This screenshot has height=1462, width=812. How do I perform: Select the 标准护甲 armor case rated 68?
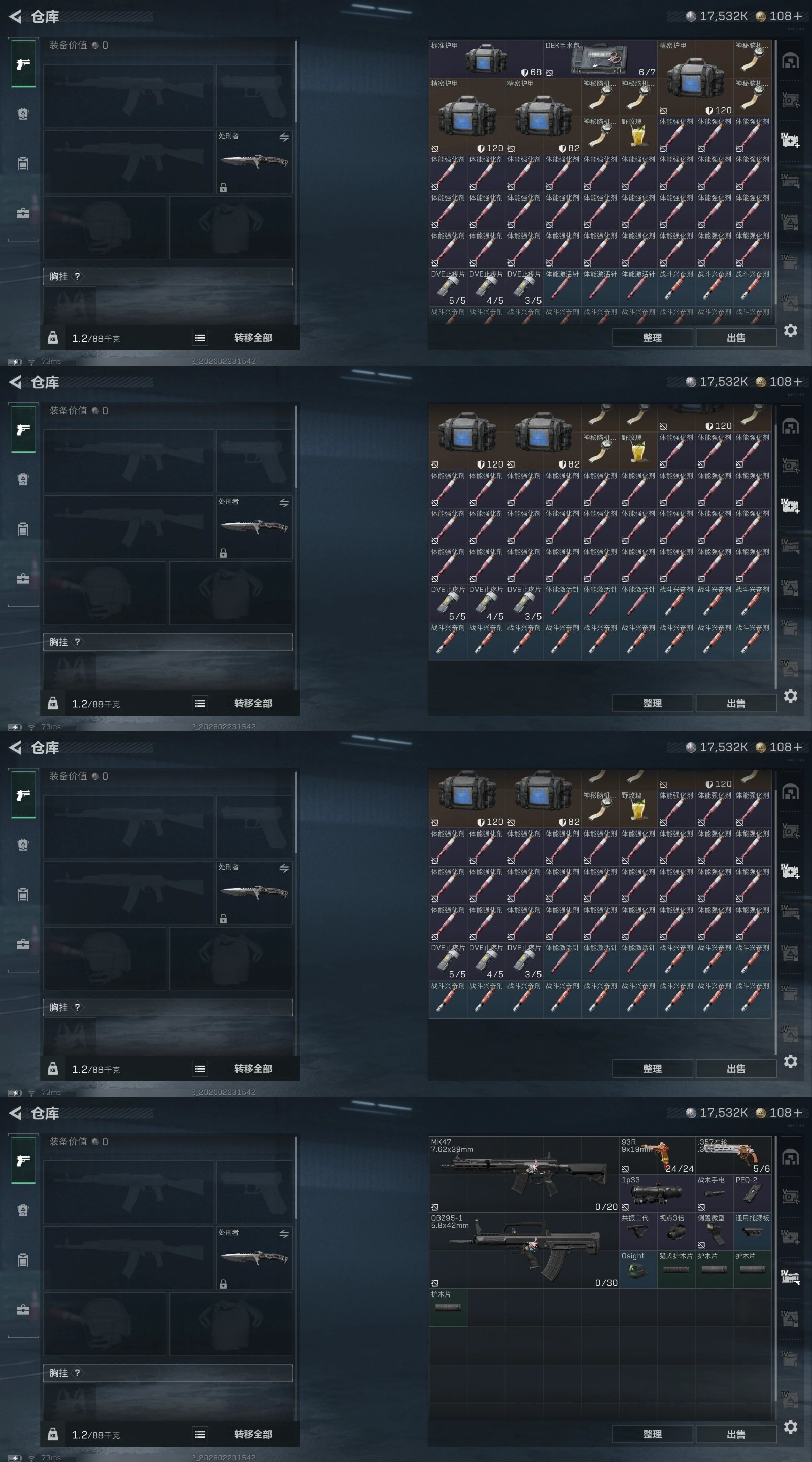[486, 58]
